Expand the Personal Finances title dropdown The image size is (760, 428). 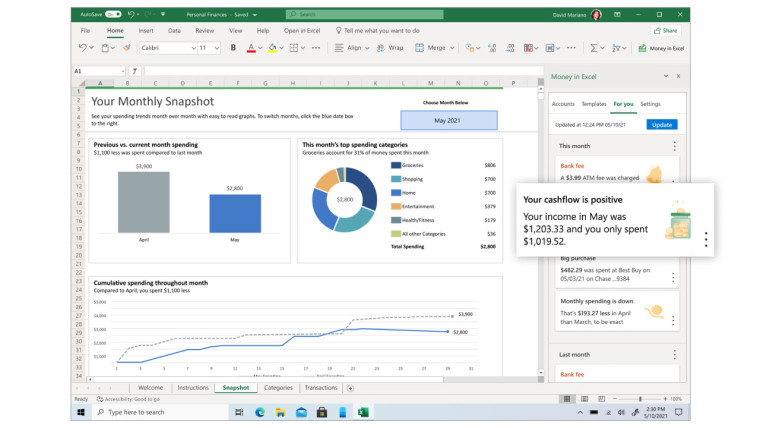click(x=255, y=15)
